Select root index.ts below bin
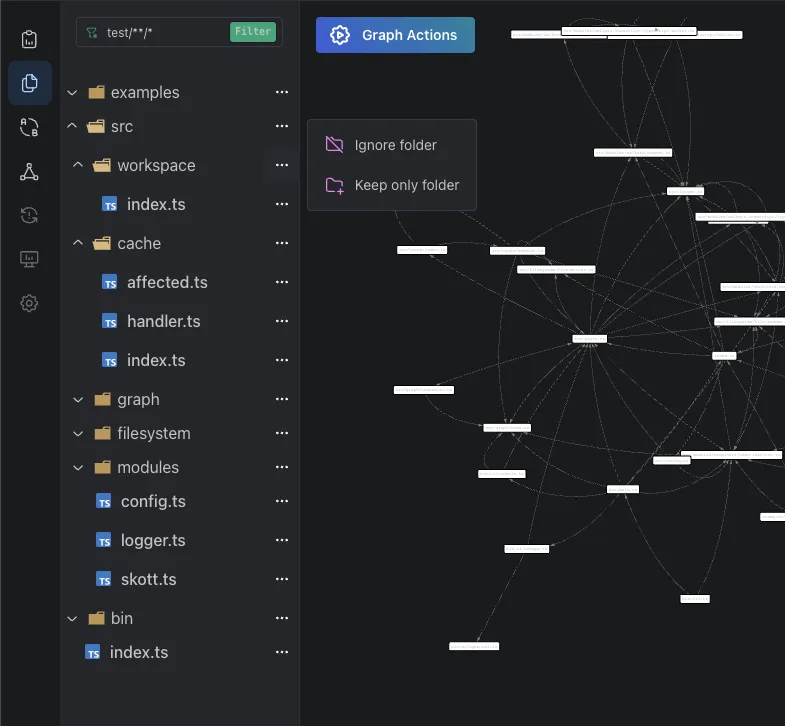This screenshot has height=726, width=785. (139, 653)
